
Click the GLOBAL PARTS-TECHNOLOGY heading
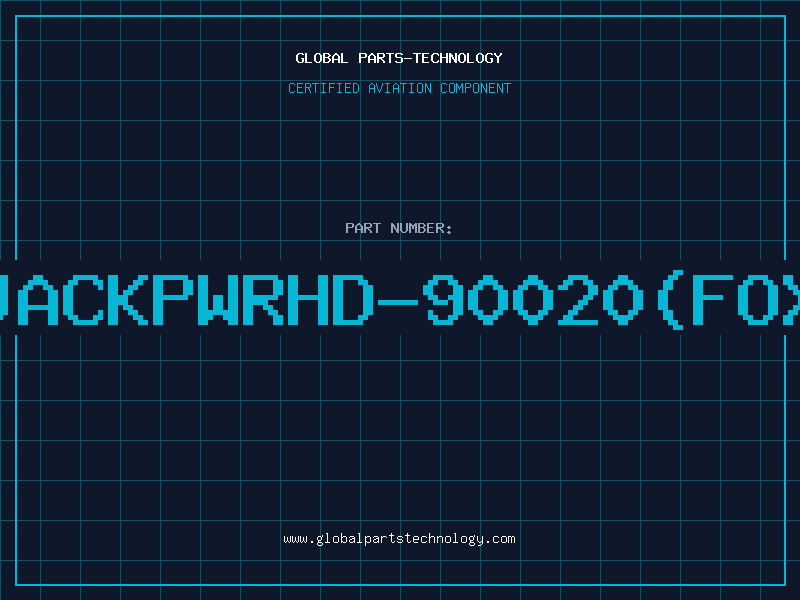[x=399, y=58]
